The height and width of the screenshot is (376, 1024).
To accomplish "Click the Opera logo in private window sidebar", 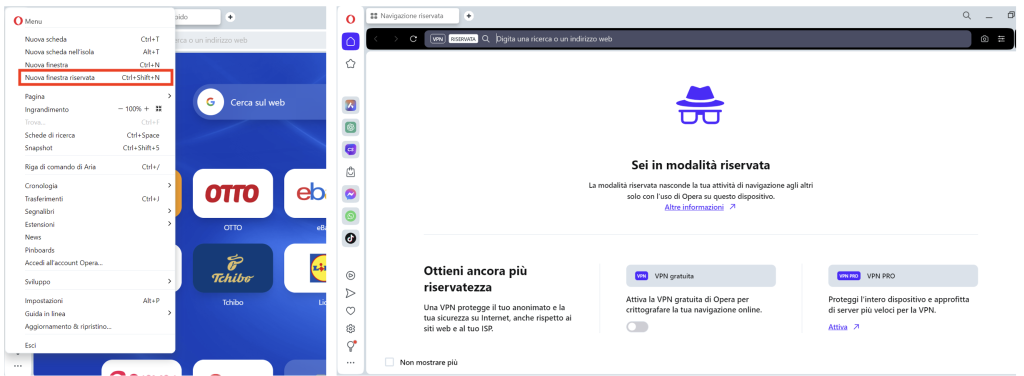I will [351, 19].
